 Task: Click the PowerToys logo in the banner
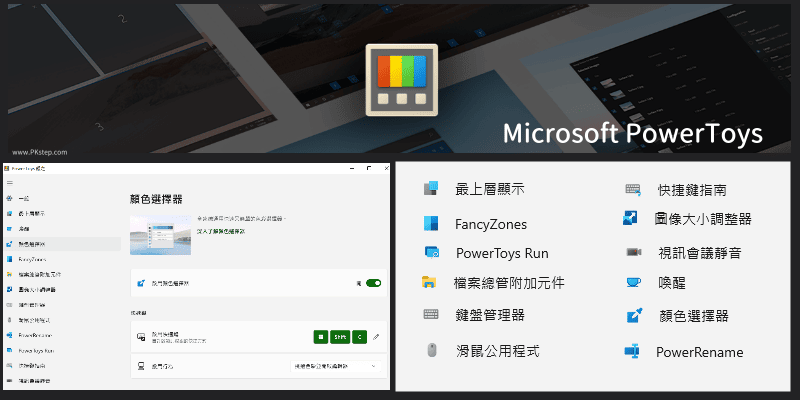coord(402,80)
